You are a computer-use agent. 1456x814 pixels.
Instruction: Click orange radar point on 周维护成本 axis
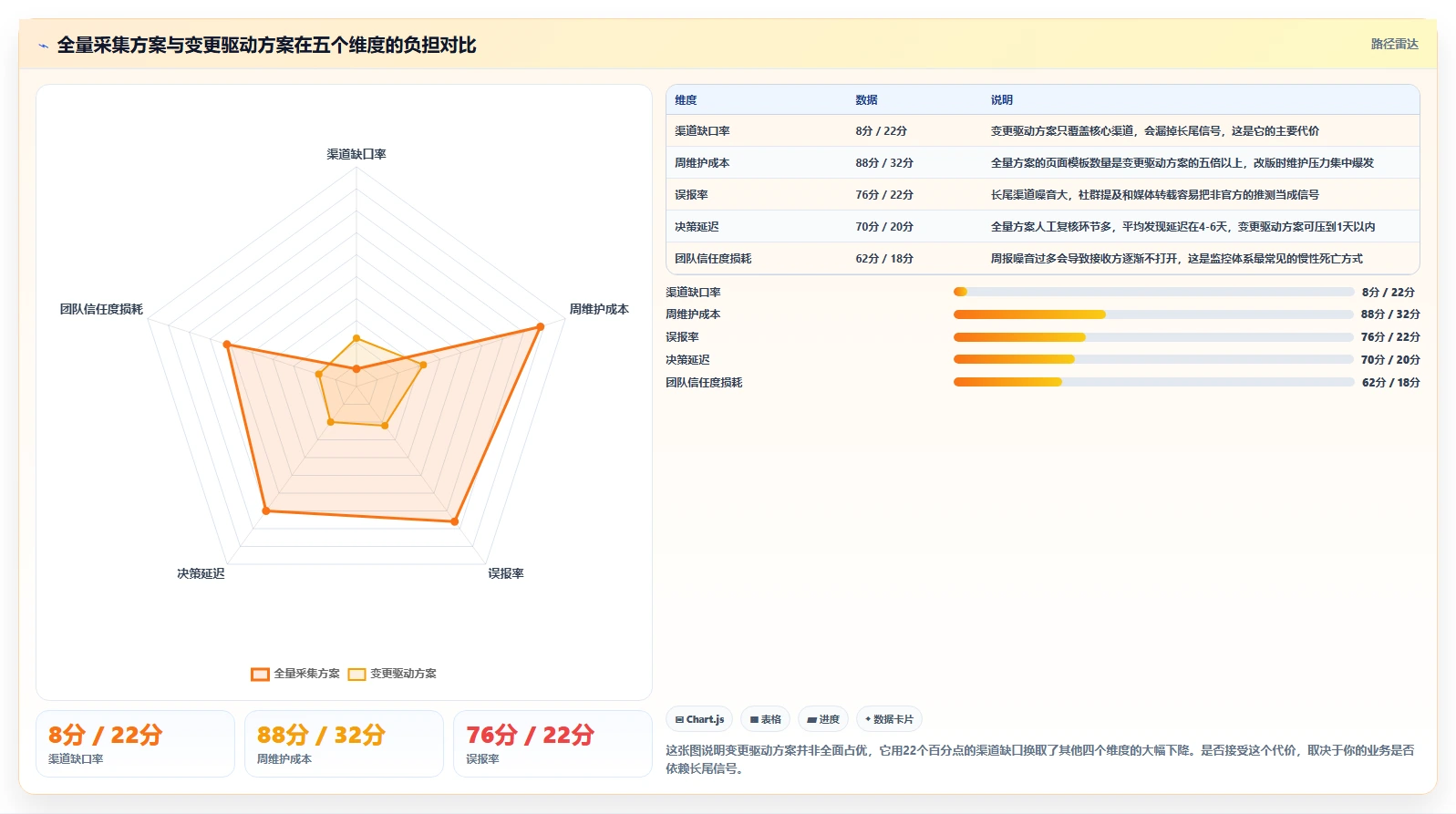tap(540, 326)
